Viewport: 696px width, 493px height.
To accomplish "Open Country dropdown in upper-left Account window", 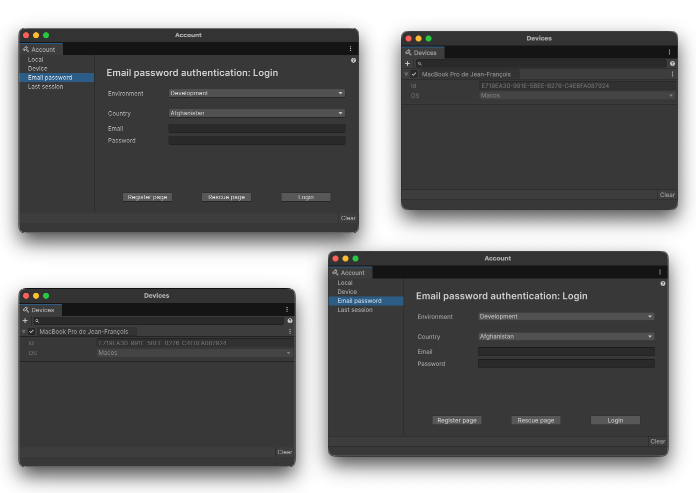I will pyautogui.click(x=257, y=113).
